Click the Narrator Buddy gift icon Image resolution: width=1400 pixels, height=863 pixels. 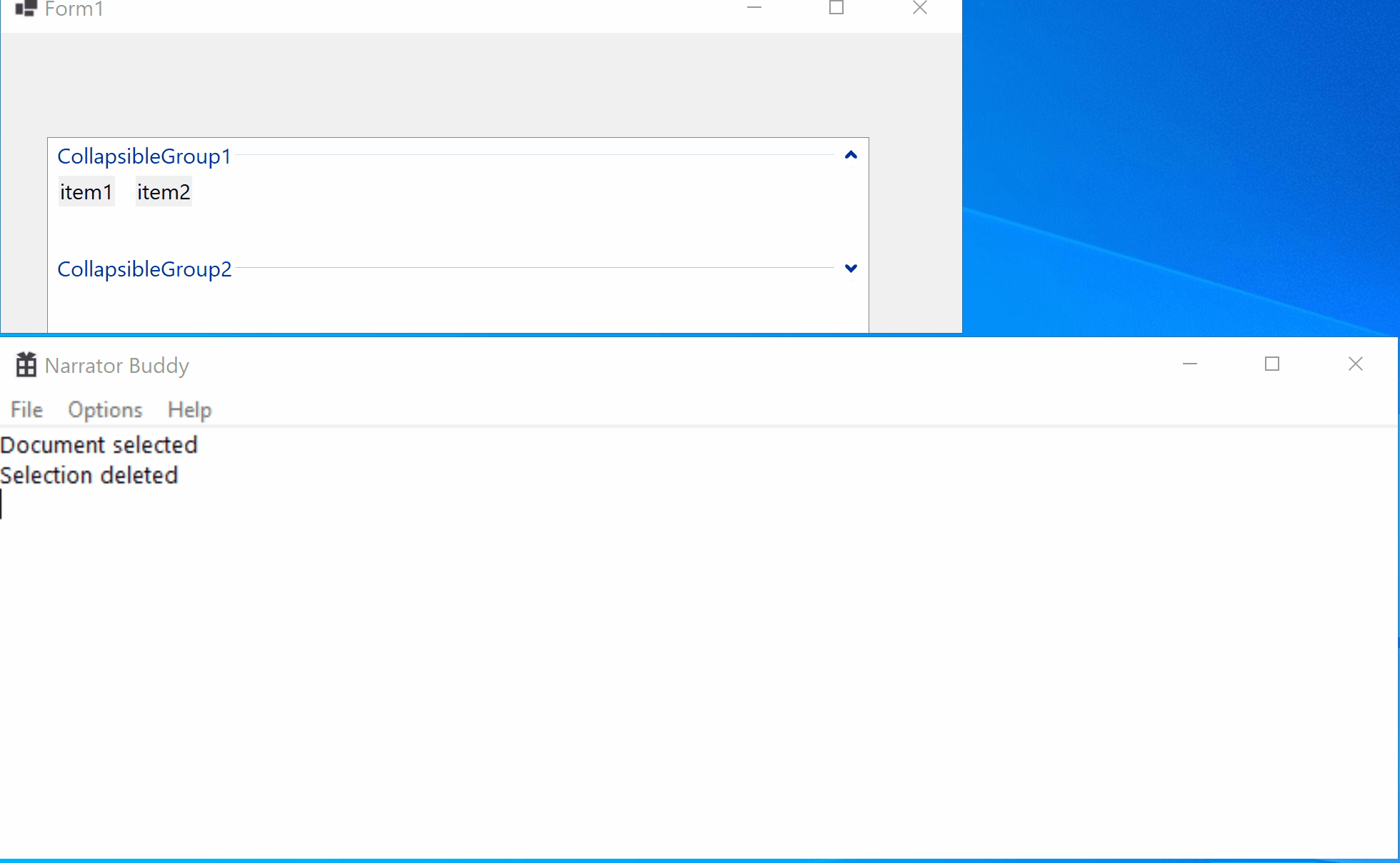(x=26, y=364)
